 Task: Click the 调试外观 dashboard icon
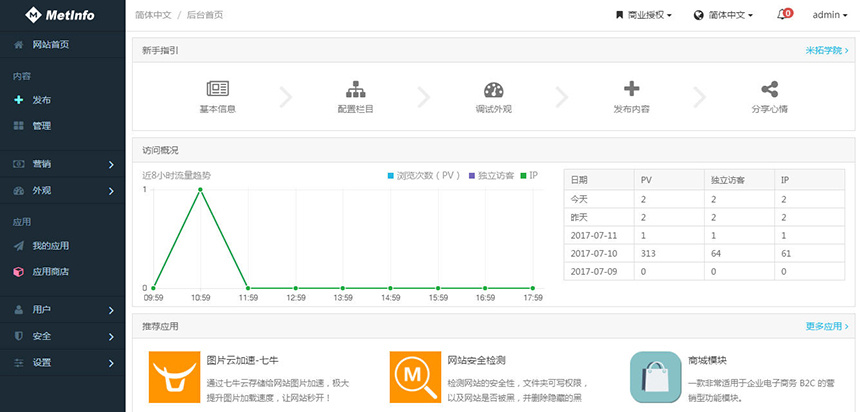pos(493,89)
